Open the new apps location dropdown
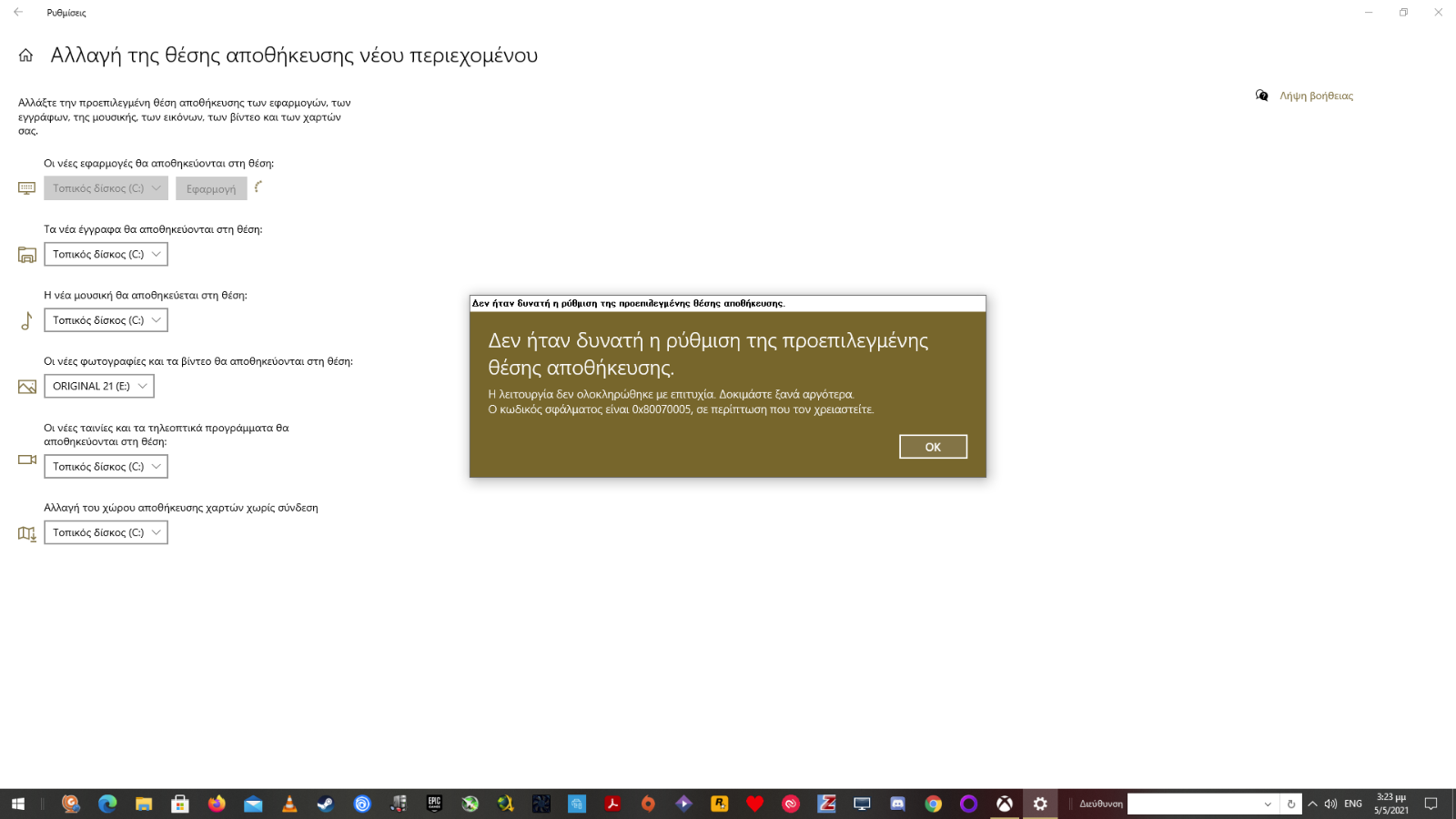1456x819 pixels. click(x=106, y=188)
